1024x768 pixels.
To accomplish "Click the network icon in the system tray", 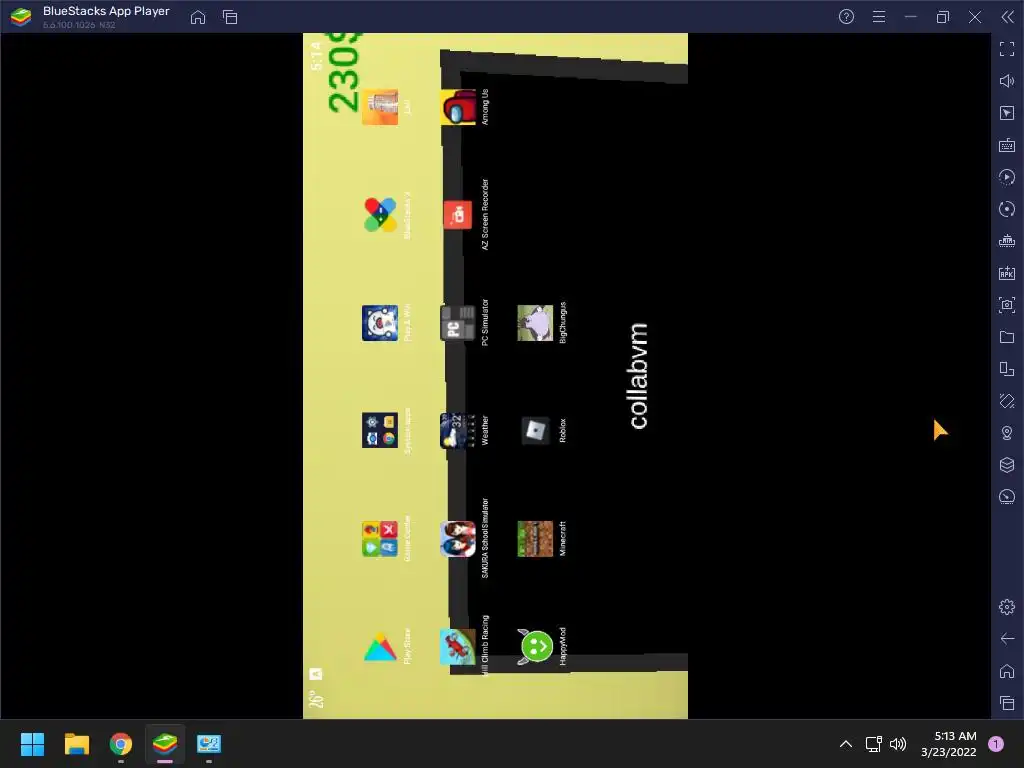I will click(x=873, y=744).
